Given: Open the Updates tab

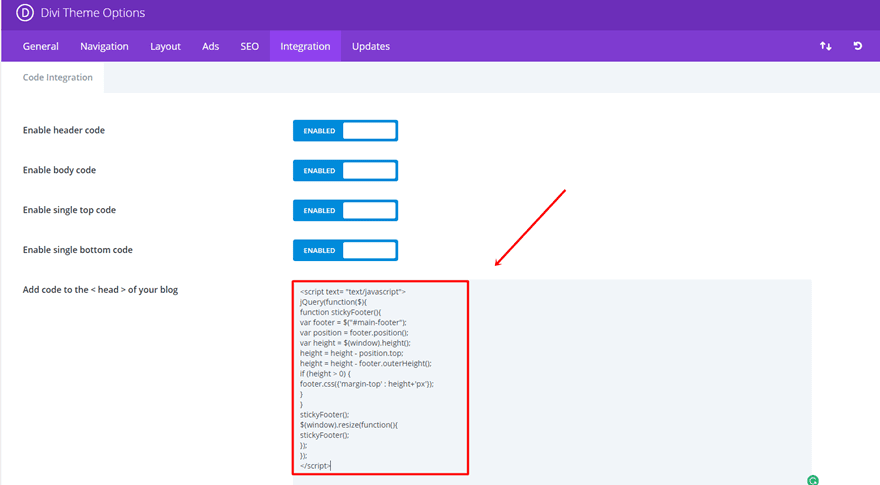Looking at the screenshot, I should [x=371, y=46].
